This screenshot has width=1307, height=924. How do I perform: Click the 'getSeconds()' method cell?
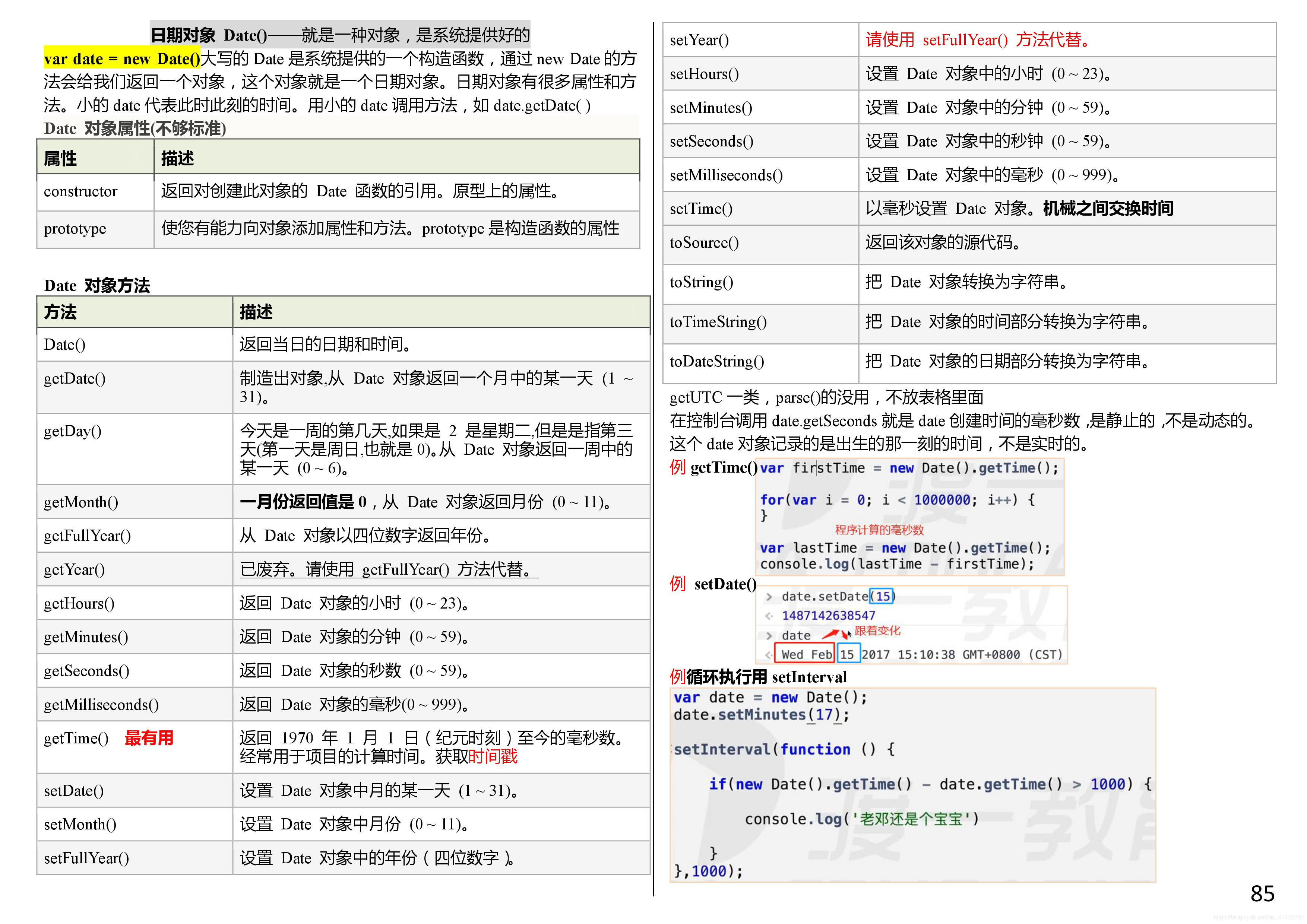pos(135,670)
